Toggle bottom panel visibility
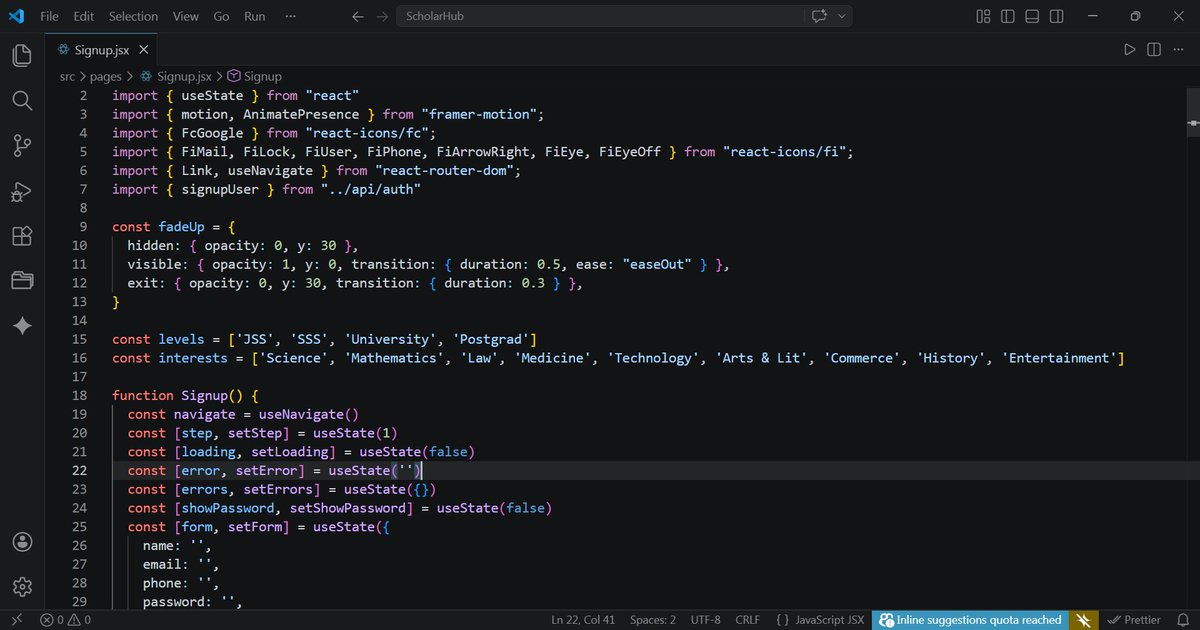1200x630 pixels. coord(1032,16)
